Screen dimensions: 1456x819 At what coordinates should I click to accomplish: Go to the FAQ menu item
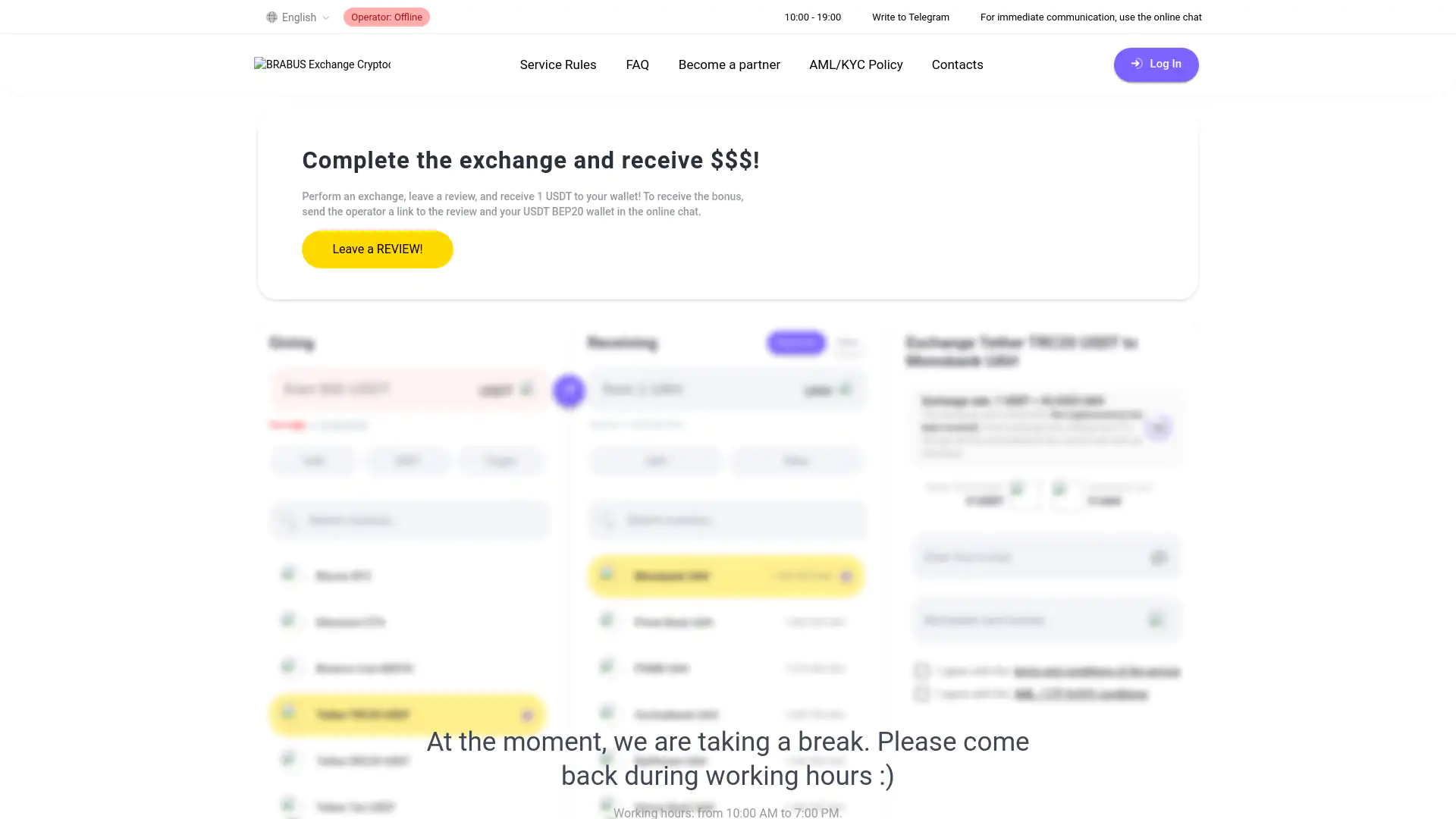(637, 64)
